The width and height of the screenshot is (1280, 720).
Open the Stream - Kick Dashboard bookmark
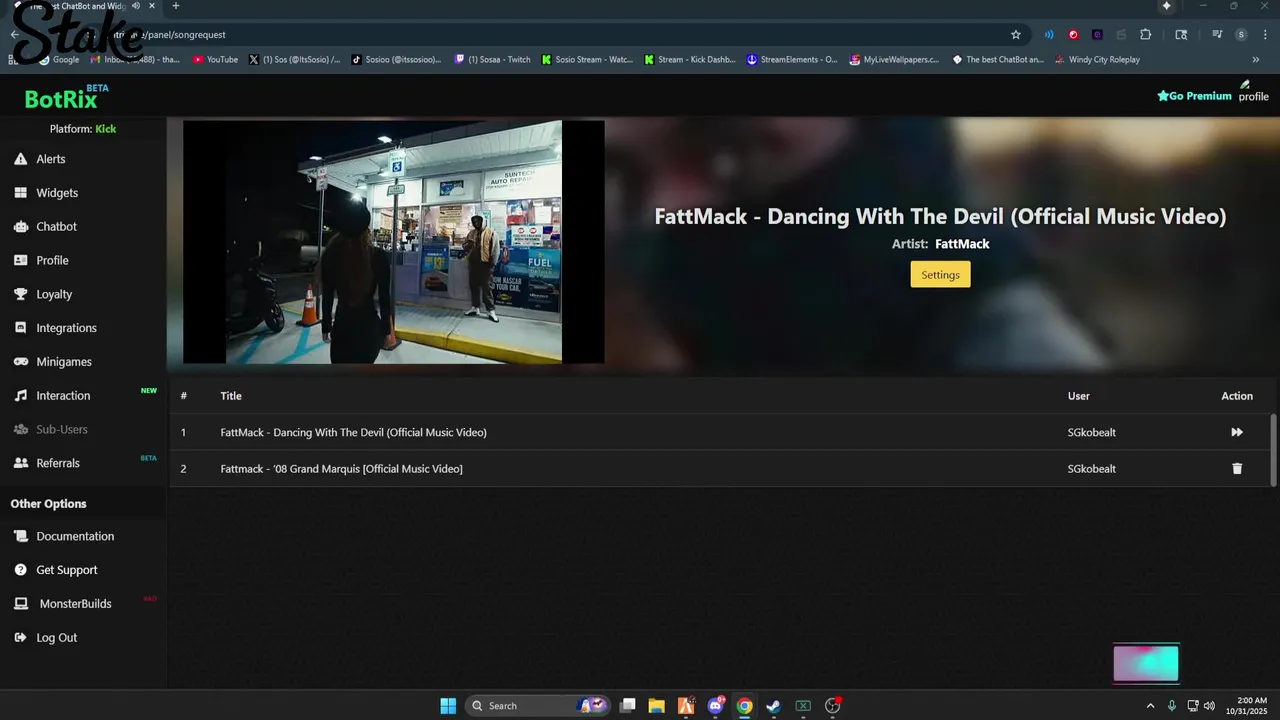coord(690,60)
